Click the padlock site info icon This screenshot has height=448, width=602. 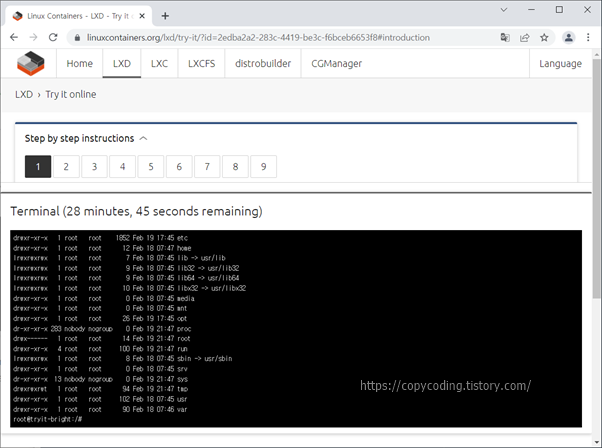coord(77,38)
